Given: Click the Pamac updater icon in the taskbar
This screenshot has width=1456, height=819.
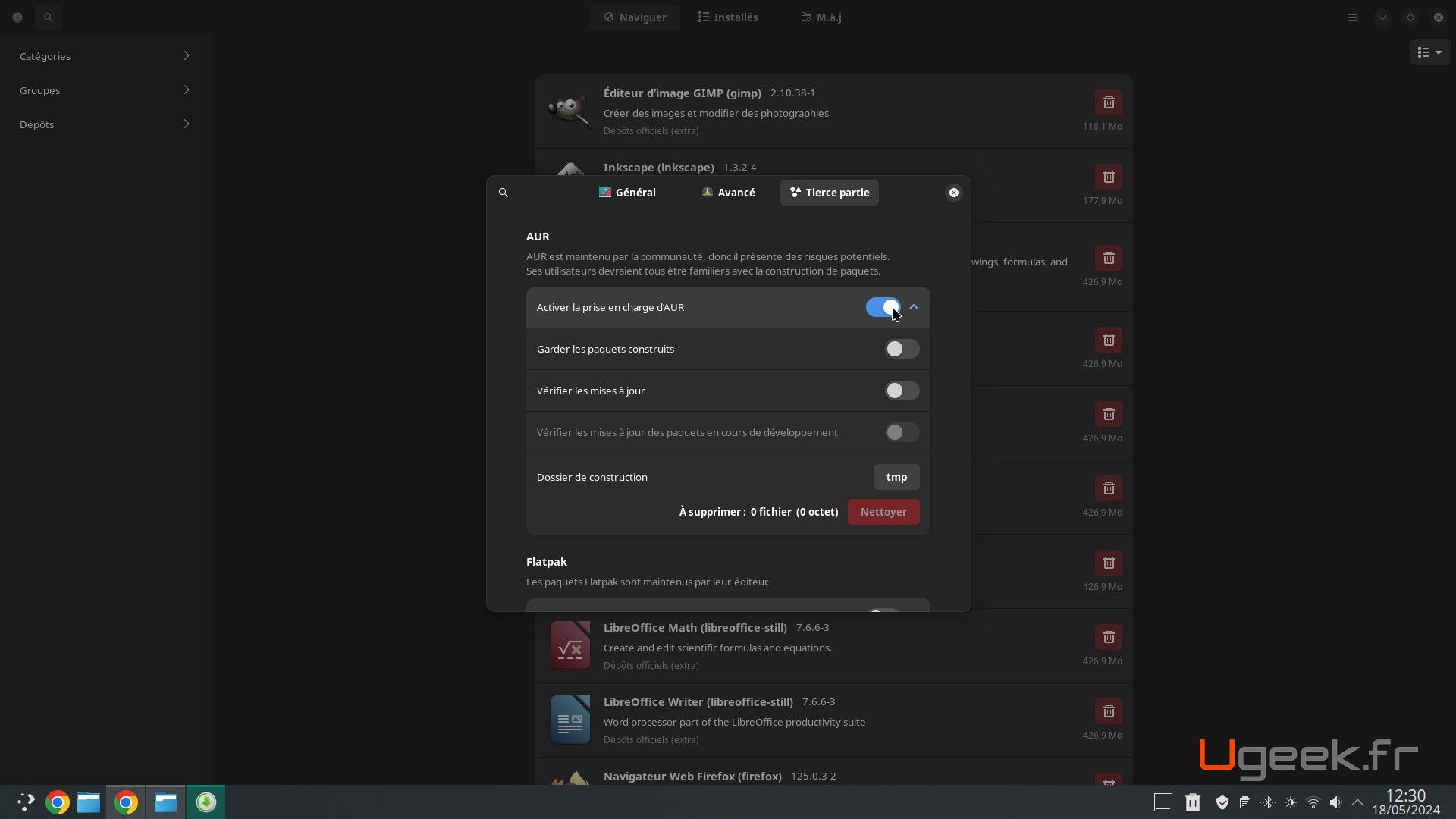Looking at the screenshot, I should tap(205, 802).
